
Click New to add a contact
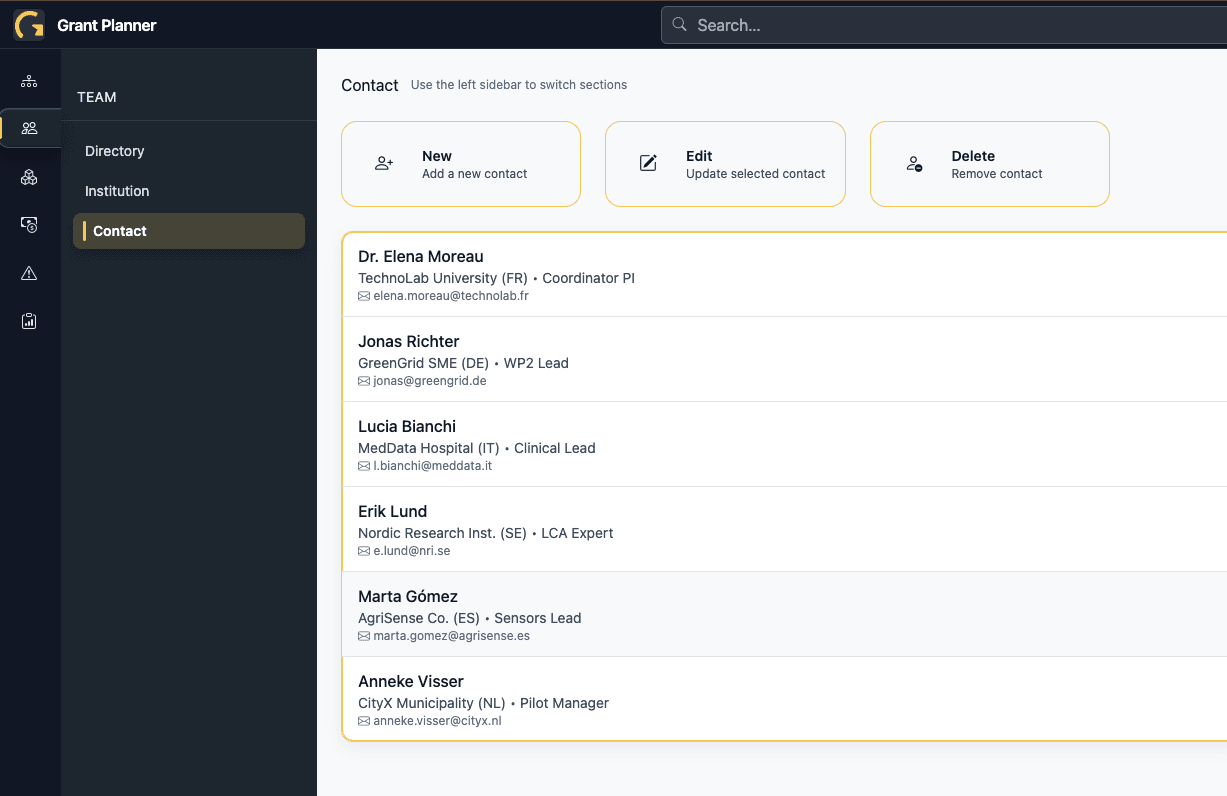[460, 163]
